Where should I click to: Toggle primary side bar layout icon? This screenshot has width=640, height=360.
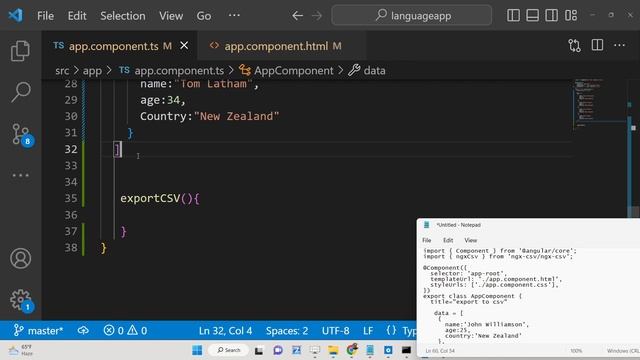pyautogui.click(x=513, y=16)
